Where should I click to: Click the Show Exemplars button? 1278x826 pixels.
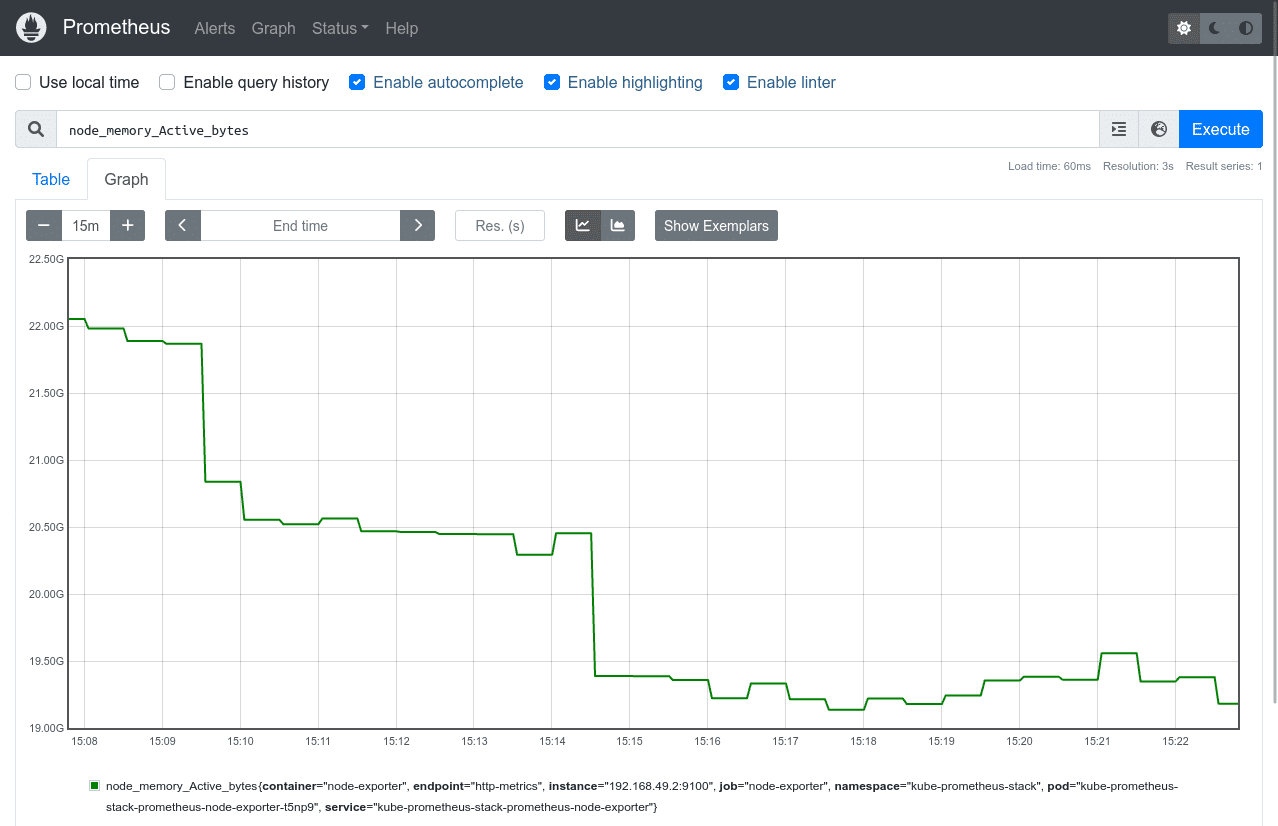(x=716, y=225)
